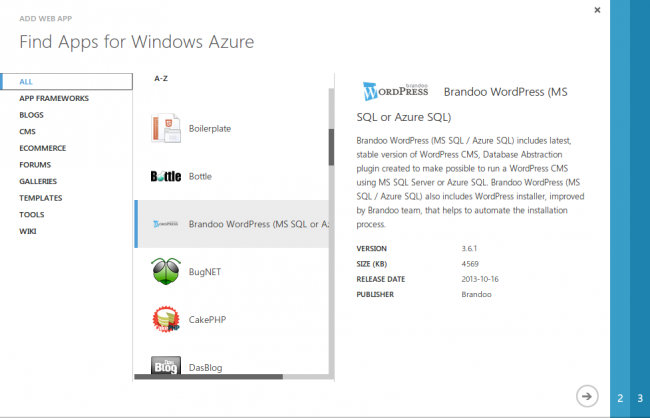Select Brandoo WordPress (MS SQL) list entry

[x=232, y=224]
